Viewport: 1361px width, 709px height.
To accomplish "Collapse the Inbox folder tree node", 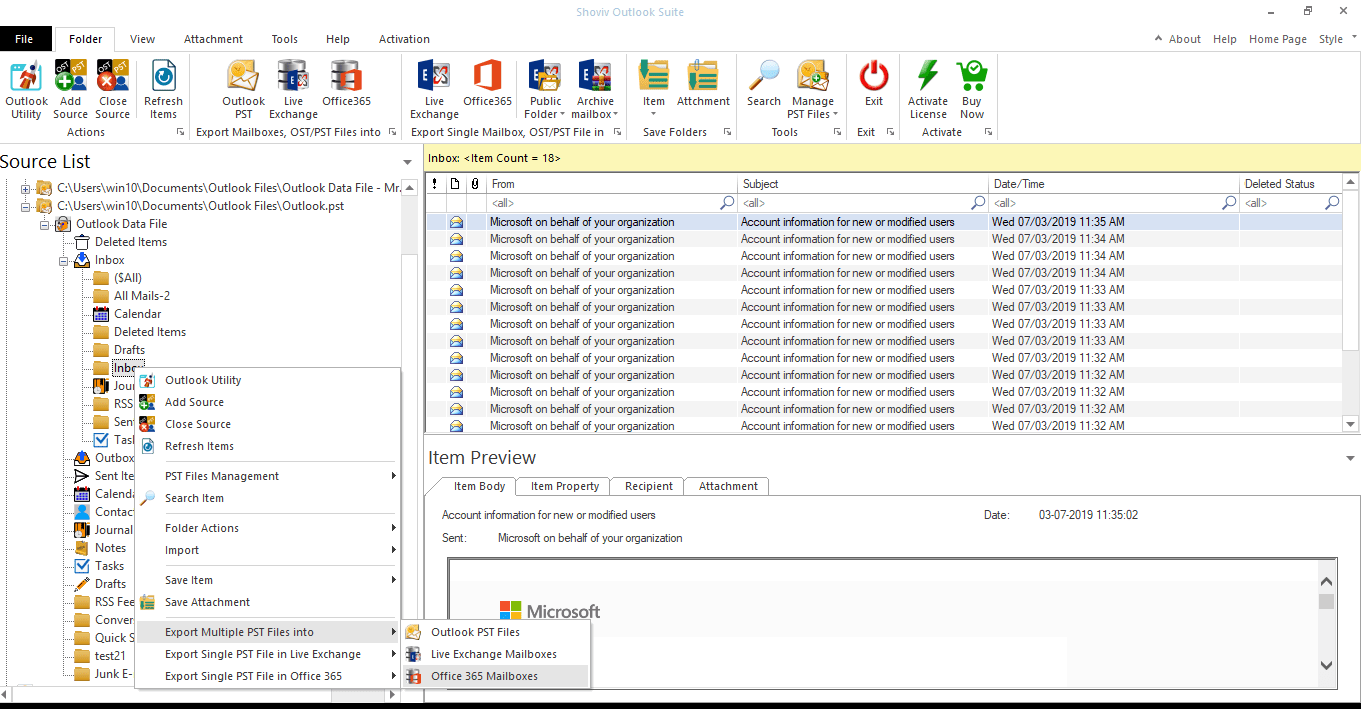I will 63,260.
